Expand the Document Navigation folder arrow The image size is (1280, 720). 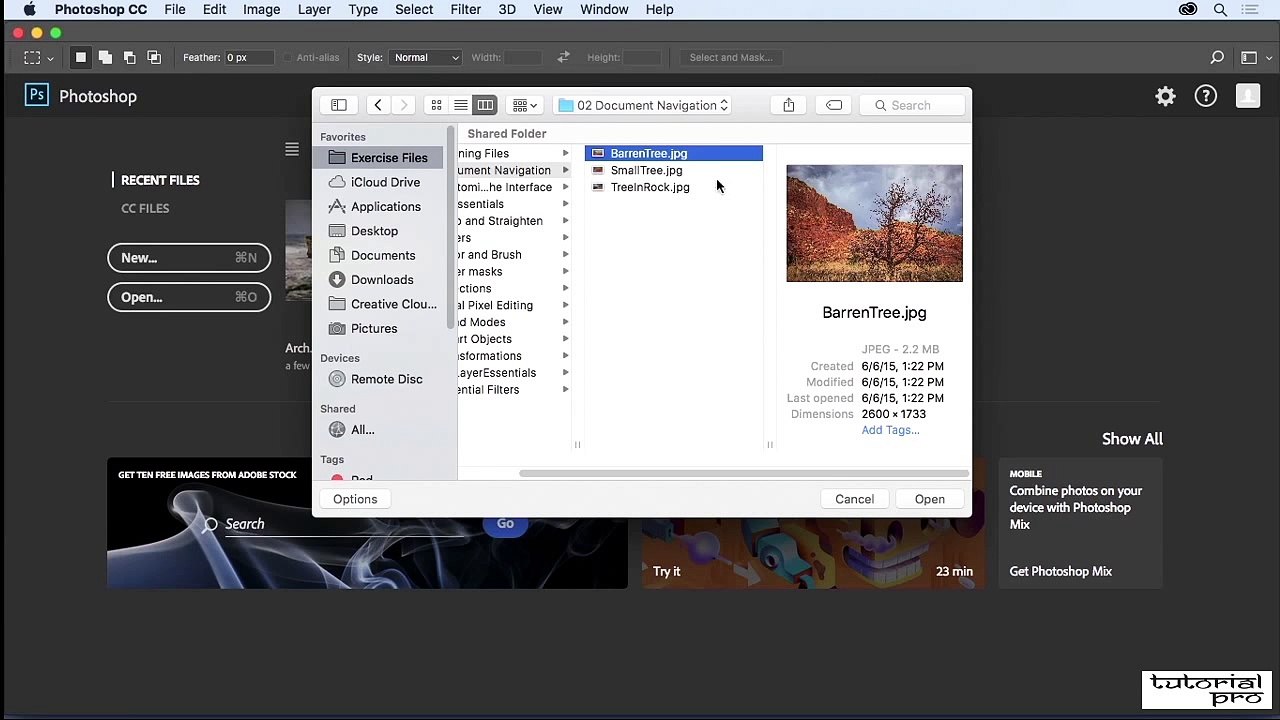tap(565, 170)
